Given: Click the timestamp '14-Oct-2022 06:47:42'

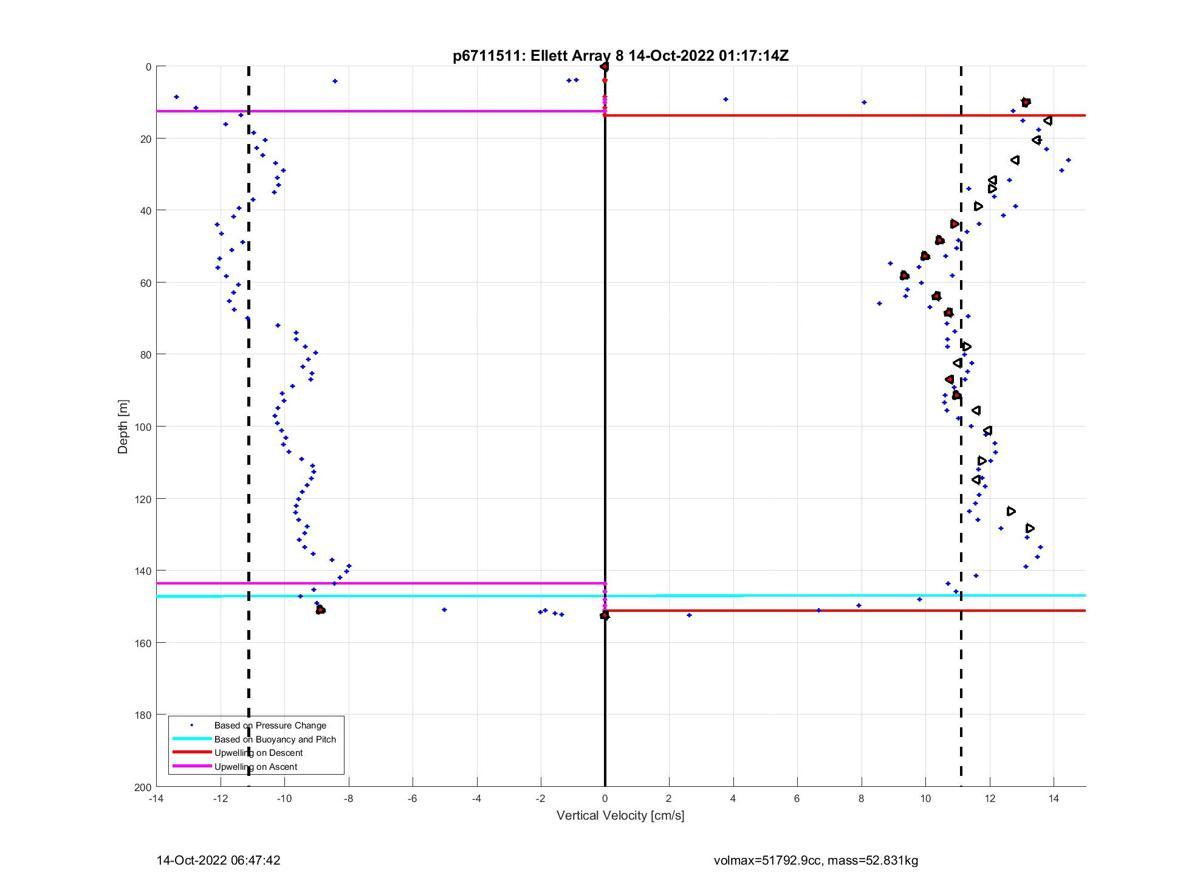Looking at the screenshot, I should tap(218, 860).
